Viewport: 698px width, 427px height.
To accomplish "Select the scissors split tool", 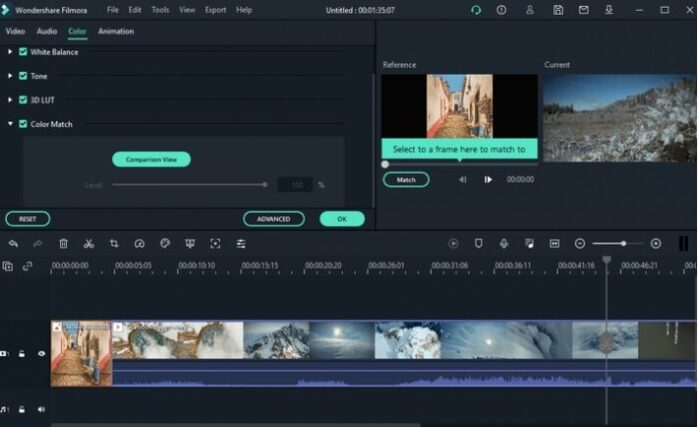I will pos(88,243).
